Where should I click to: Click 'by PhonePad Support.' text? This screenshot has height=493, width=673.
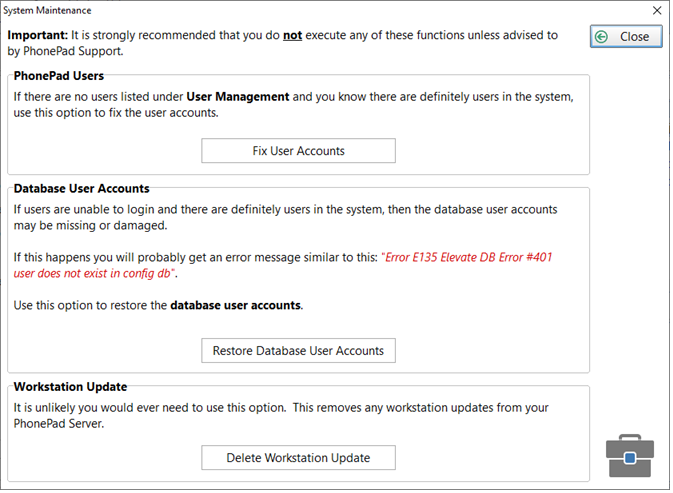click(x=65, y=51)
